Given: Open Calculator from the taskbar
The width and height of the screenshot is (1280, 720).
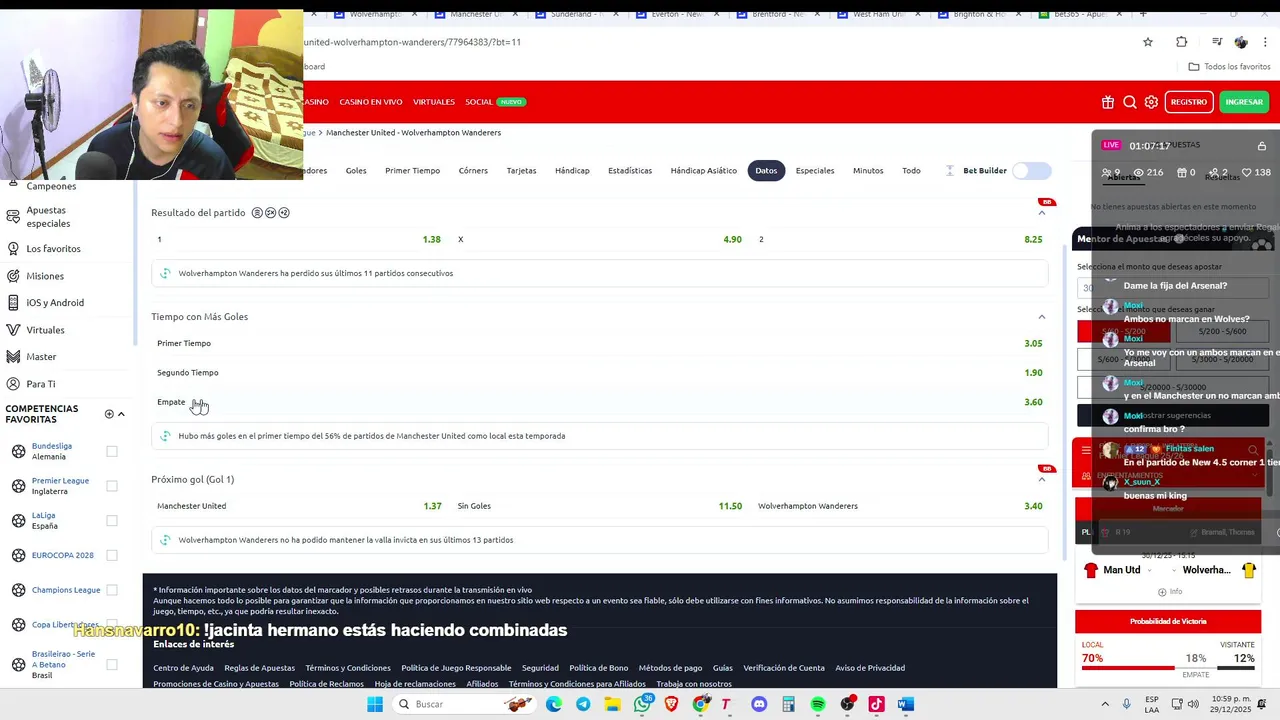Looking at the screenshot, I should coord(788,704).
